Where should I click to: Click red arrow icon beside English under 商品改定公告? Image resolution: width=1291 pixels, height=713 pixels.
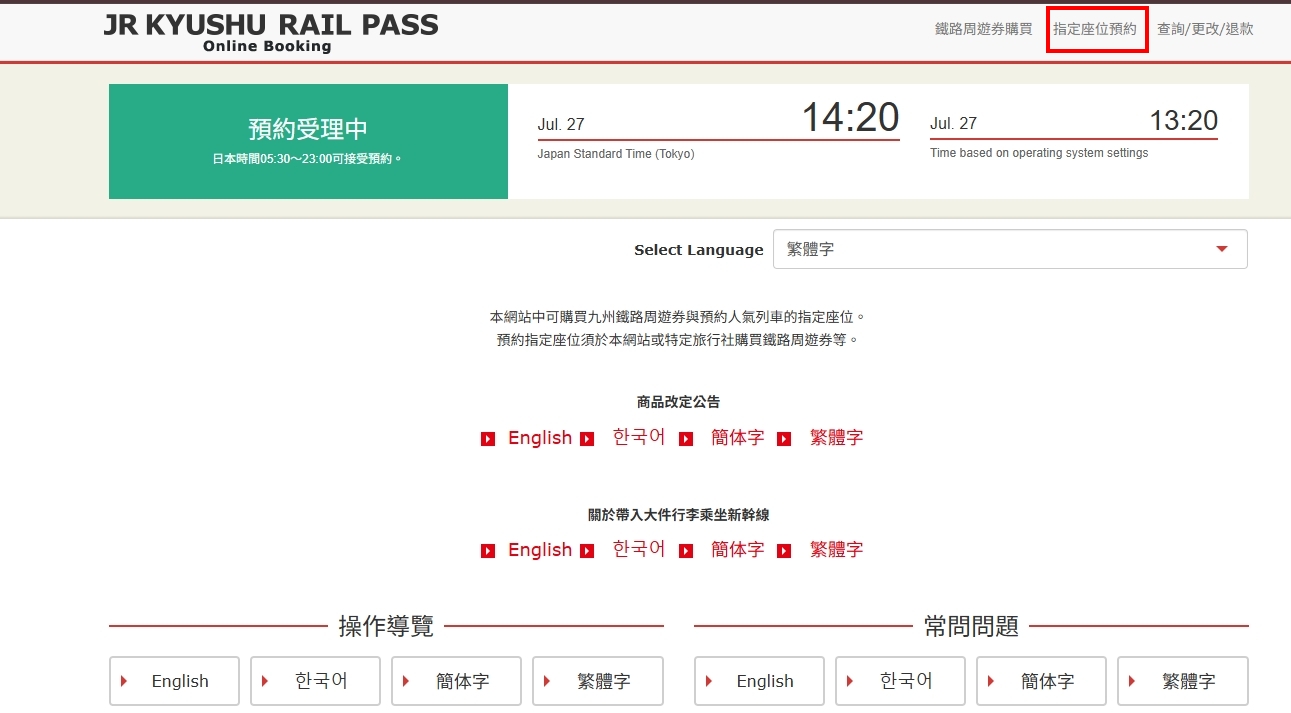488,439
